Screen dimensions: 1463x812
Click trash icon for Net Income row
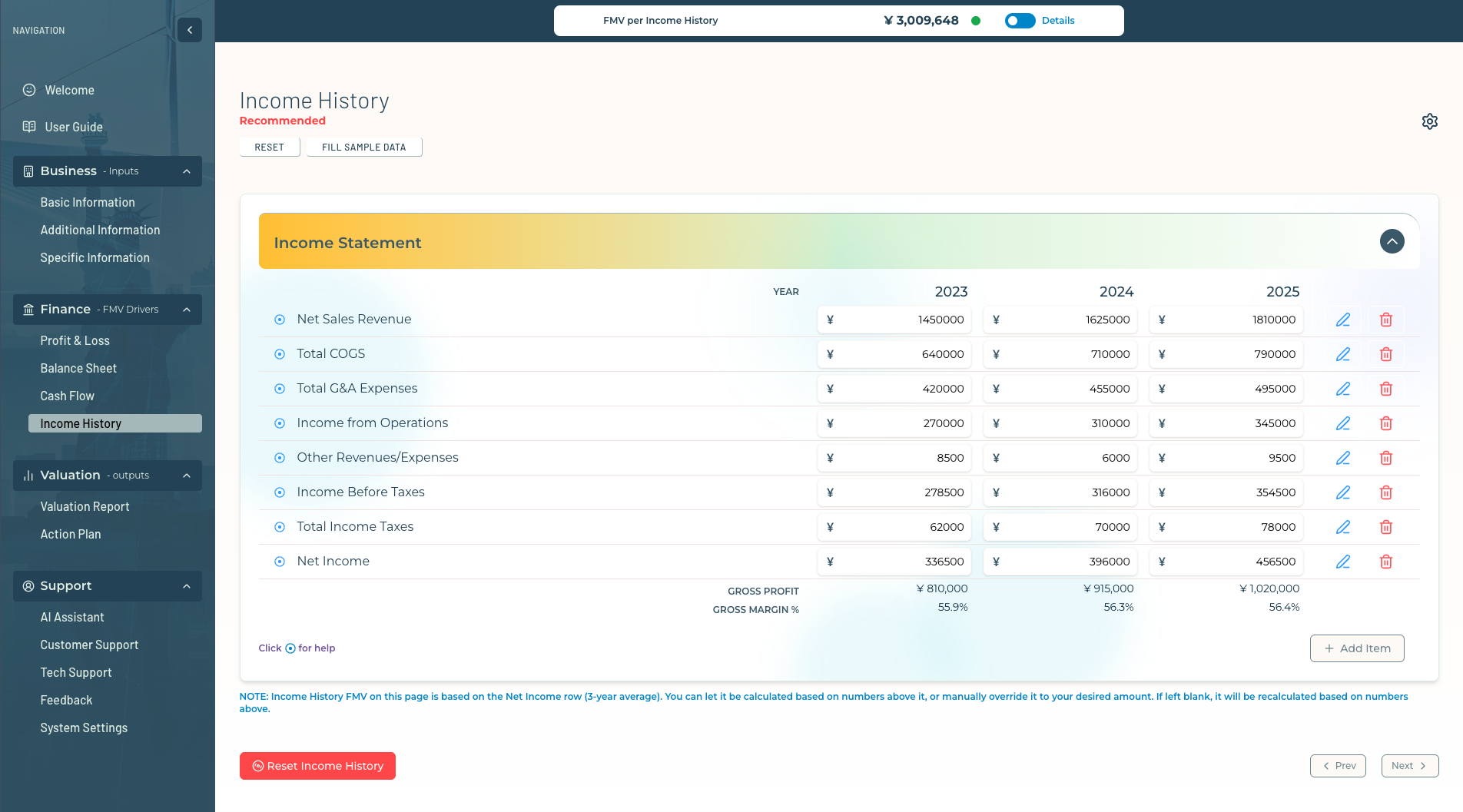[1385, 562]
